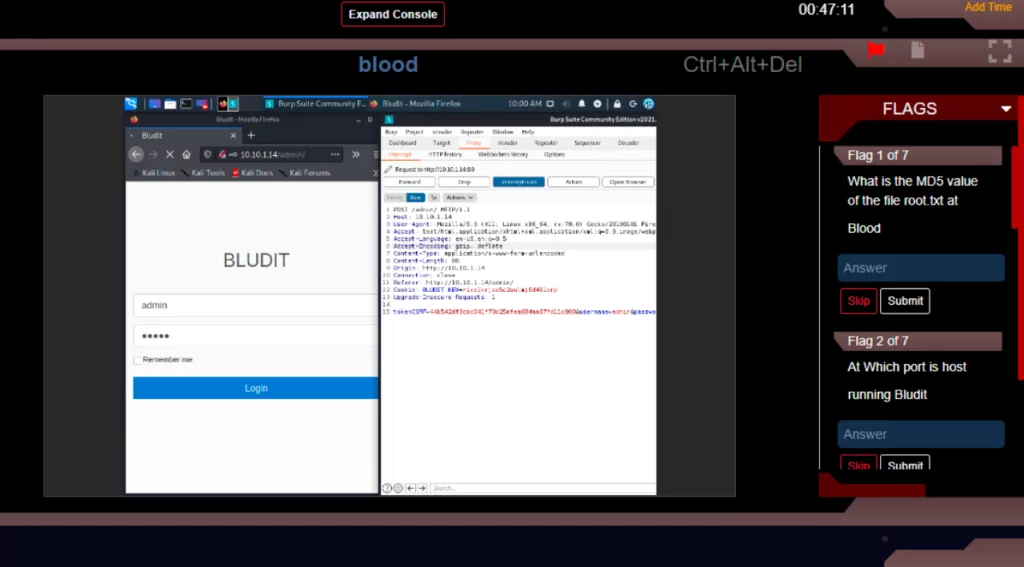Screen dimensions: 1024x567
Task: Toggle the \n newline display button
Action: point(434,197)
